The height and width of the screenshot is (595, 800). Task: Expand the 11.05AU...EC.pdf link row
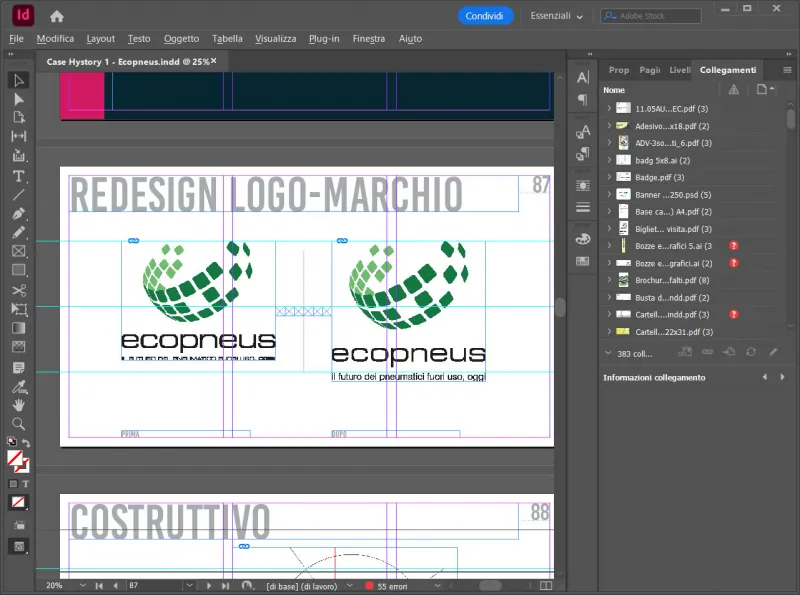tap(609, 108)
